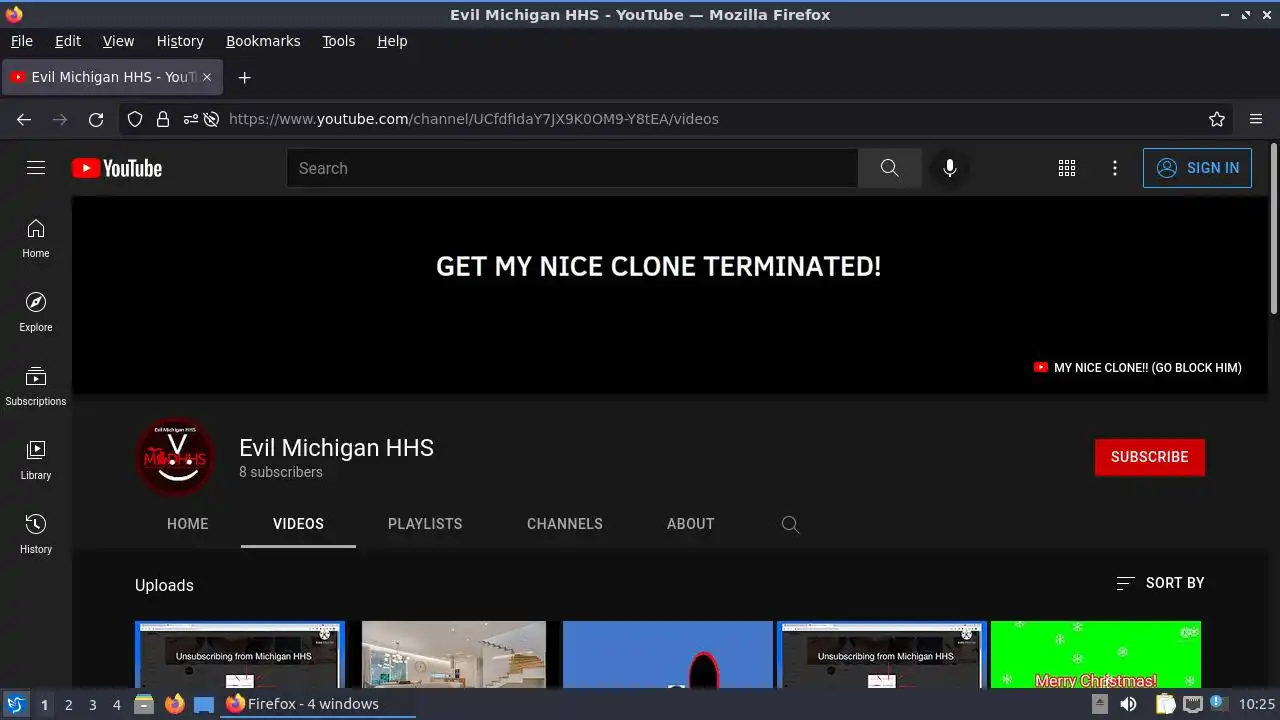Screen dimensions: 1280x720
Task: Click the 8 subscribers text
Action: pyautogui.click(x=281, y=472)
